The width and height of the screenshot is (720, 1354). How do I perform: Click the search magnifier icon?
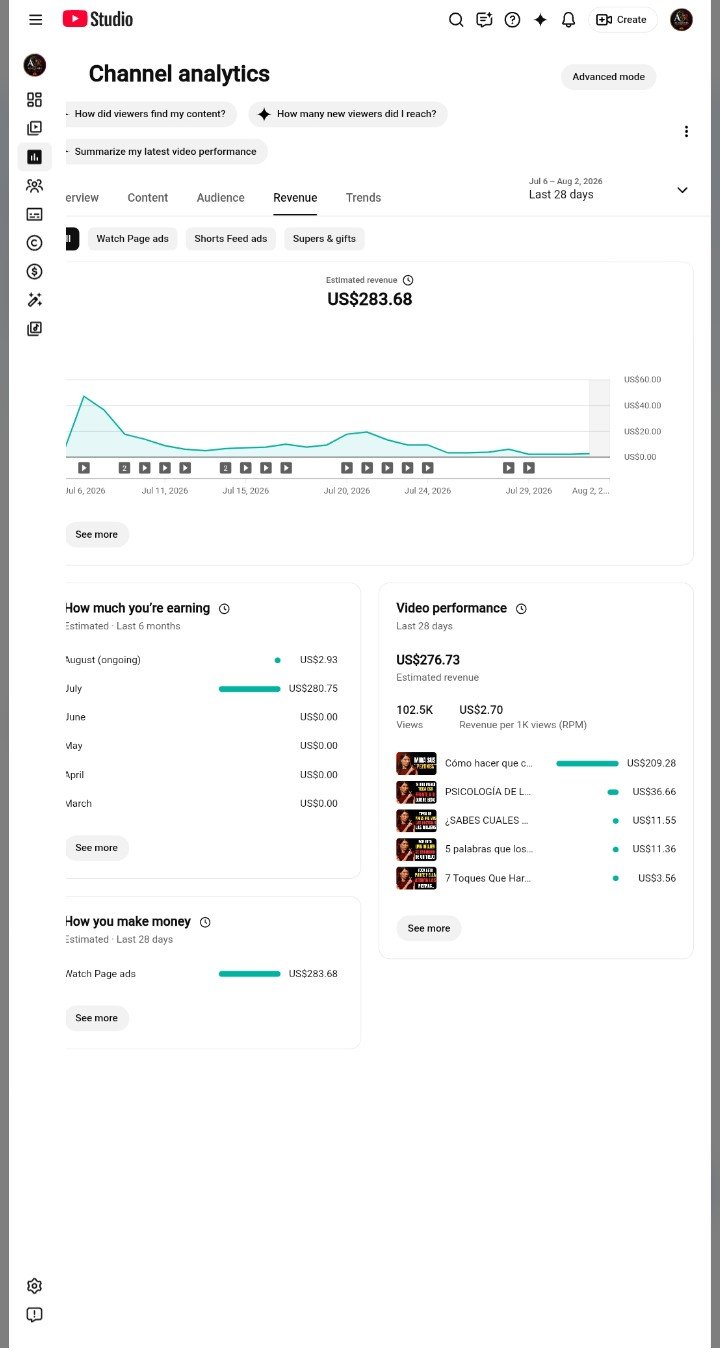click(456, 20)
